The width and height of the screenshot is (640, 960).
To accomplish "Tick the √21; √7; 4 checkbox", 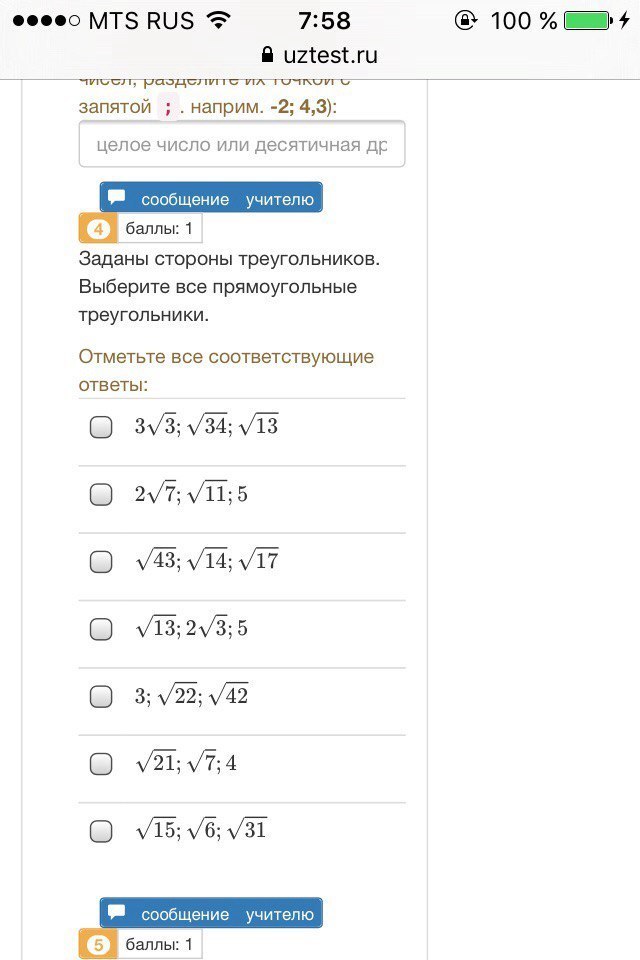I will point(101,764).
